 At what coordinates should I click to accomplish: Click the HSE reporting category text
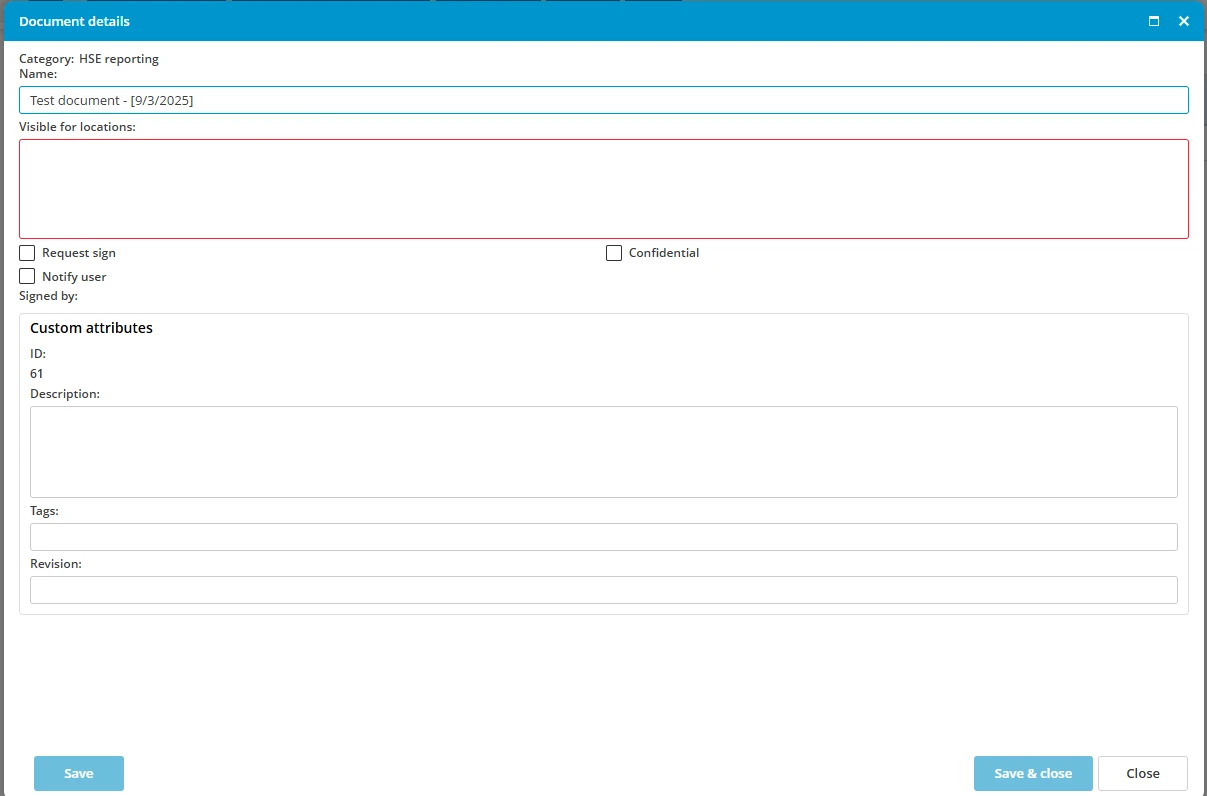119,59
